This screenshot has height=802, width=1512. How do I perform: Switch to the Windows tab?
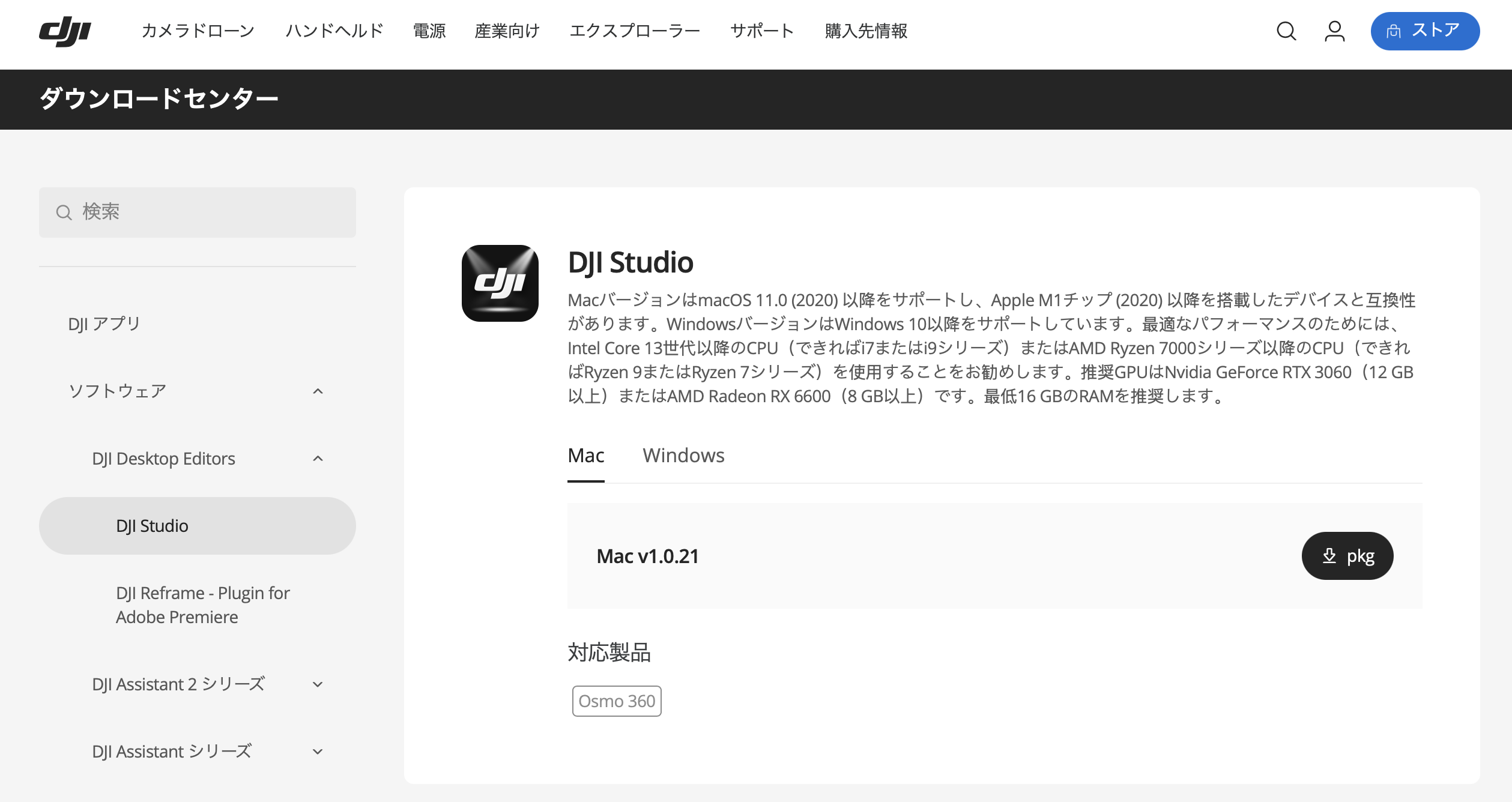(683, 456)
